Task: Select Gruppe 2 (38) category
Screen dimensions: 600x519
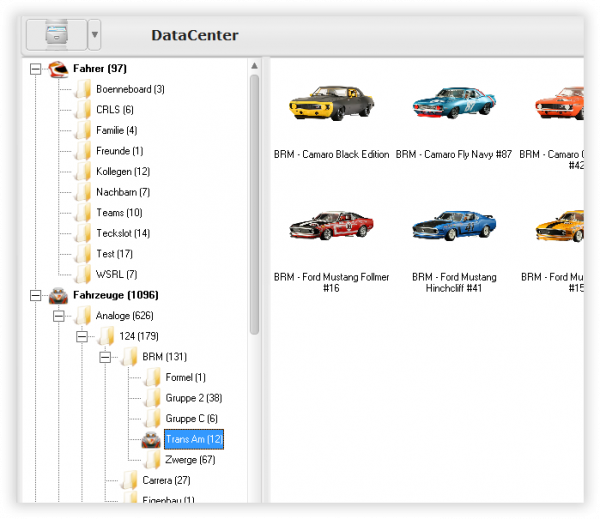Action: tap(194, 398)
